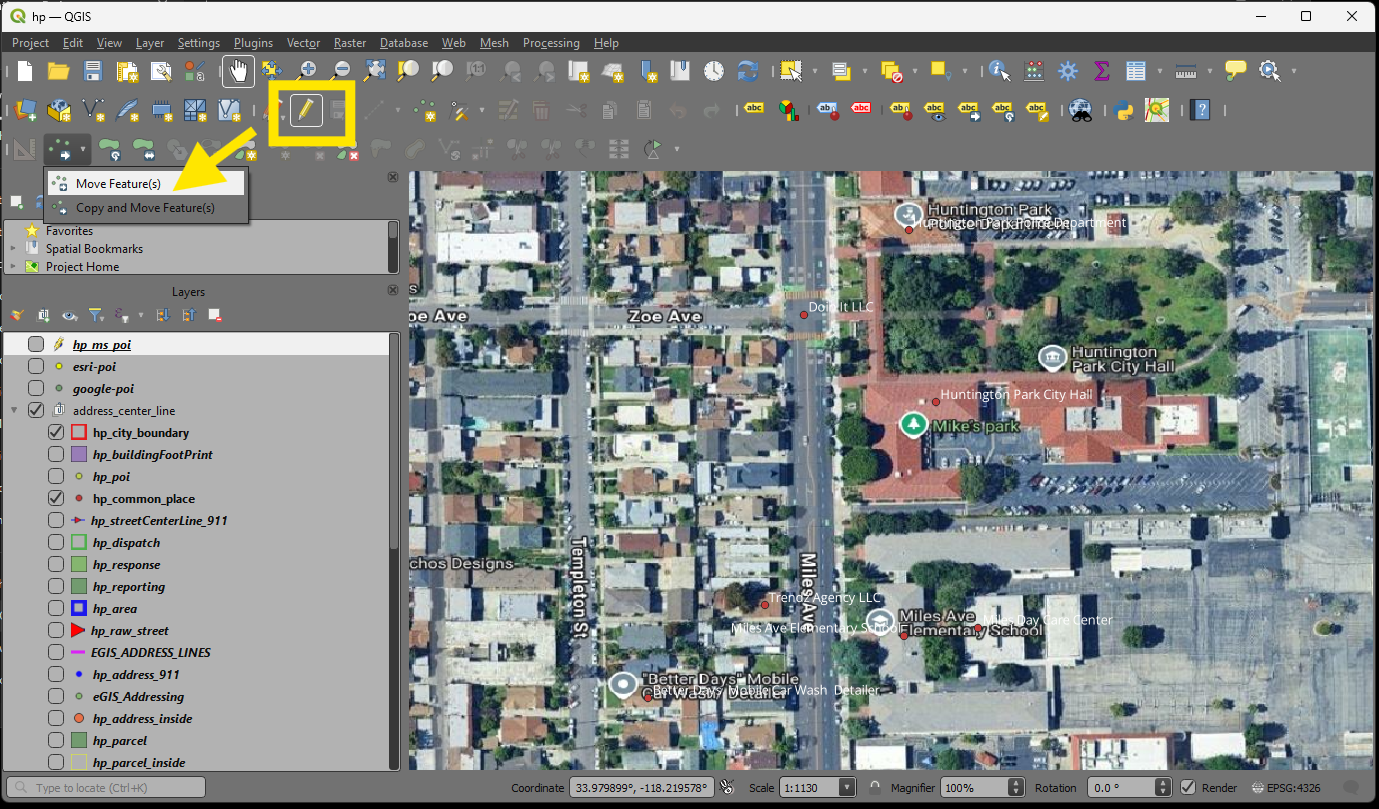Open a project with the folder icon

59,71
